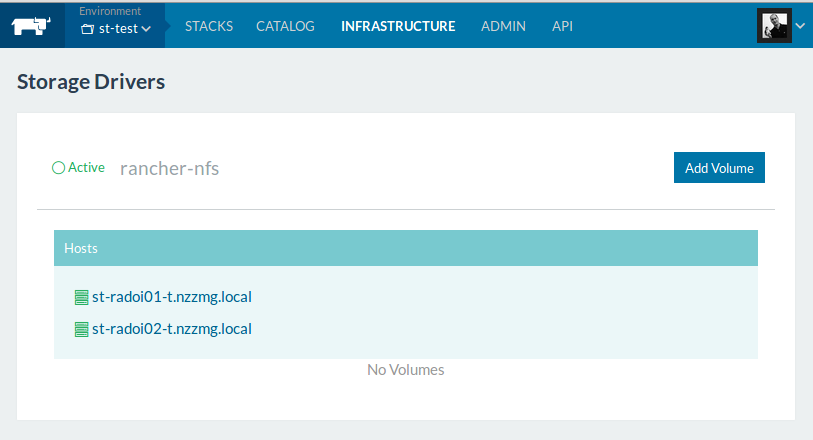The height and width of the screenshot is (440, 813).
Task: Open the CATALOG menu
Action: click(285, 26)
